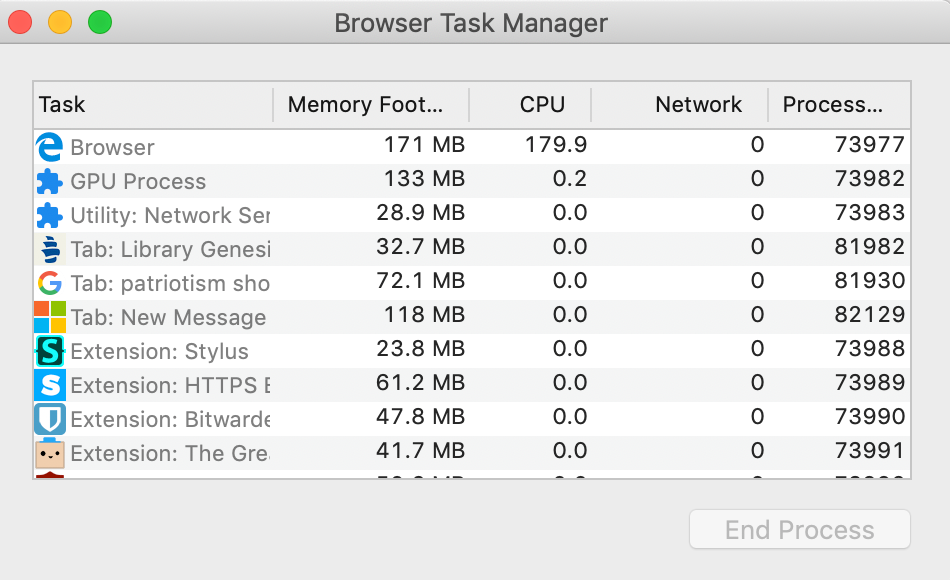Sort by Memory Footprint column header
This screenshot has height=580, width=950.
[370, 105]
